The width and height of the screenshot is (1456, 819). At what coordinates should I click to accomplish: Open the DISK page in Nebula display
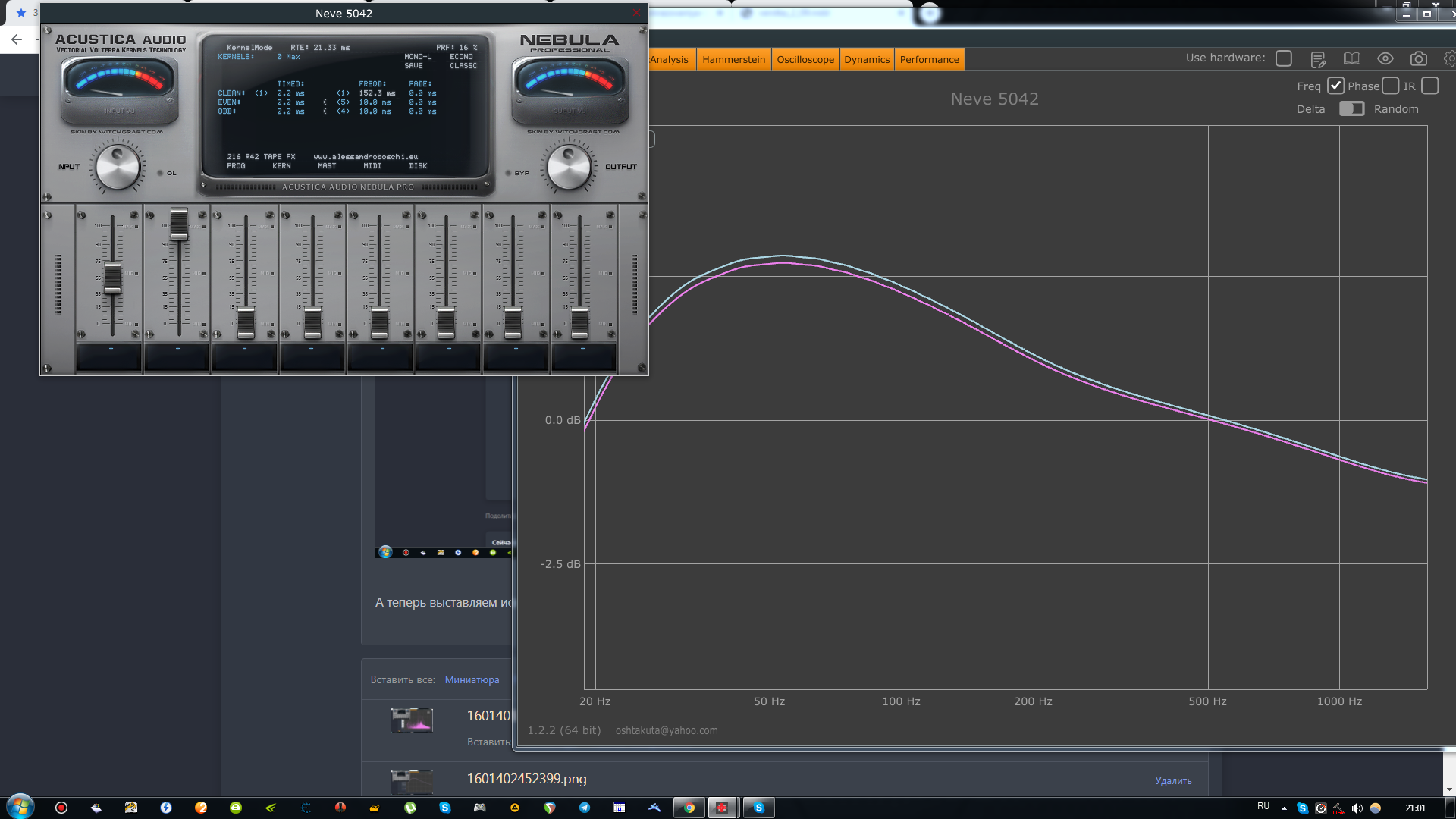point(418,165)
